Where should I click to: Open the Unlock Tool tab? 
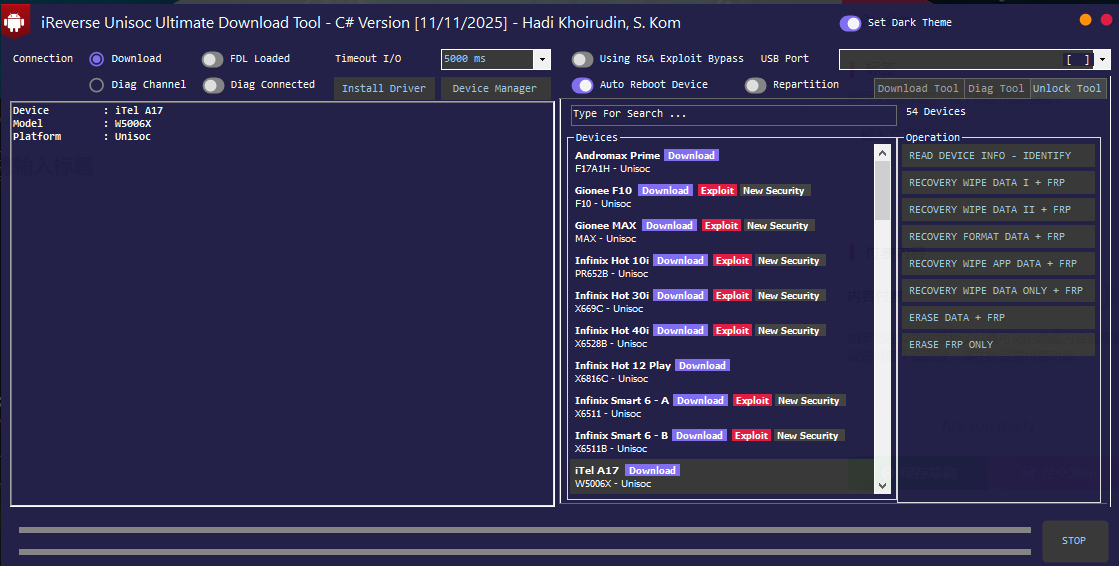1067,89
